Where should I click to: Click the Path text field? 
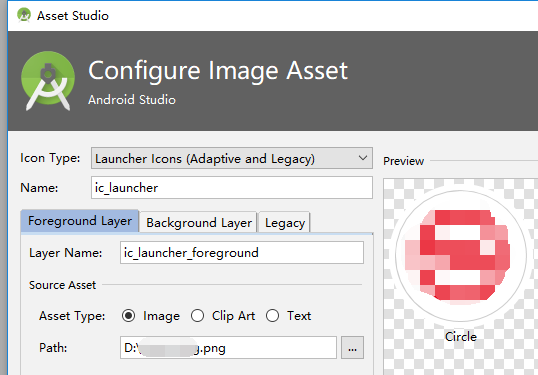click(x=228, y=348)
